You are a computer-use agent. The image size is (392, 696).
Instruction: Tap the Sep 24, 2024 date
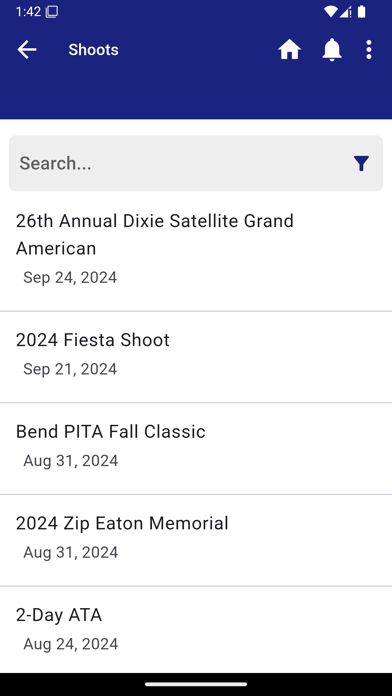coord(70,277)
